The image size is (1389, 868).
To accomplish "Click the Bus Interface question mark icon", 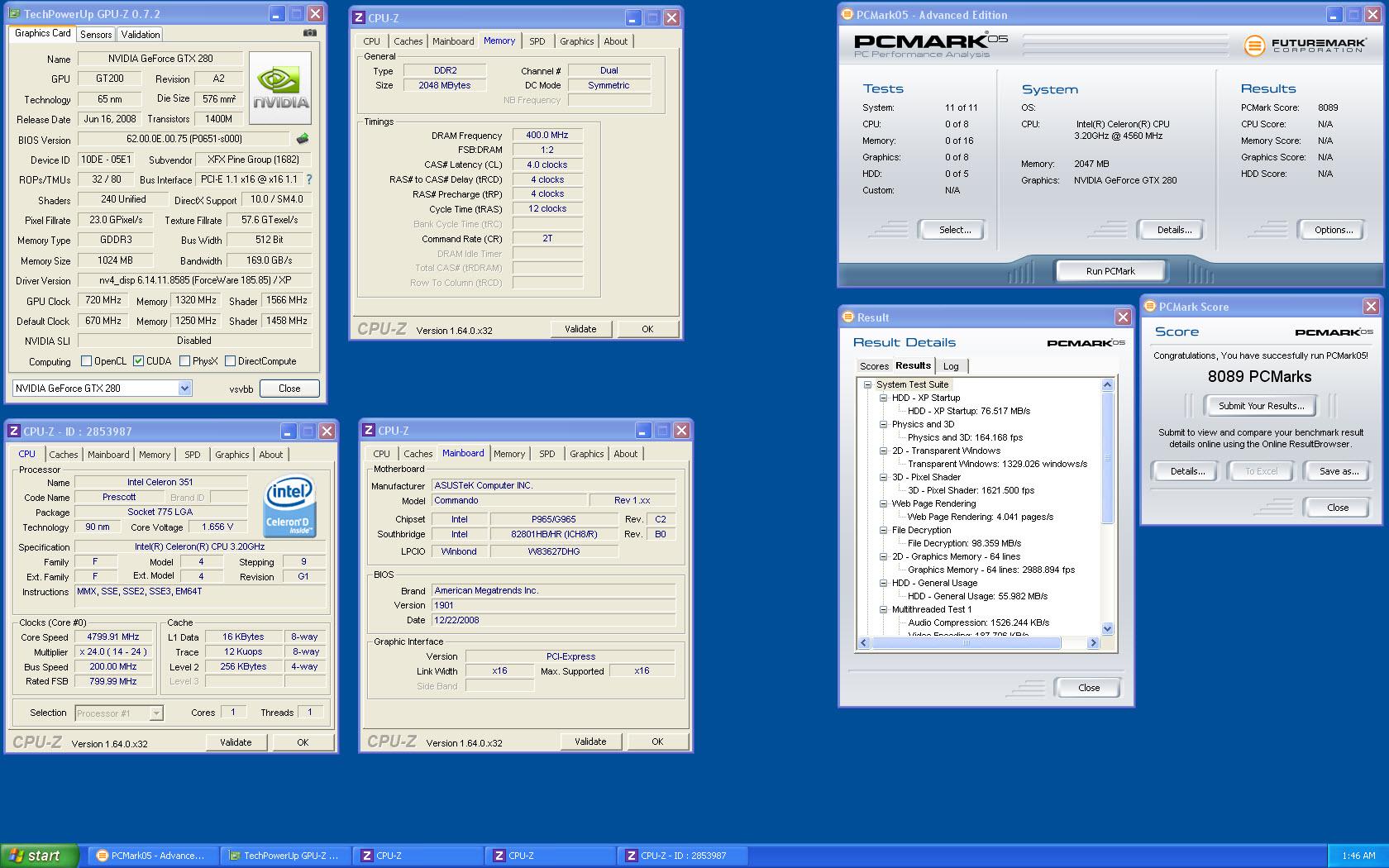I will (x=309, y=179).
